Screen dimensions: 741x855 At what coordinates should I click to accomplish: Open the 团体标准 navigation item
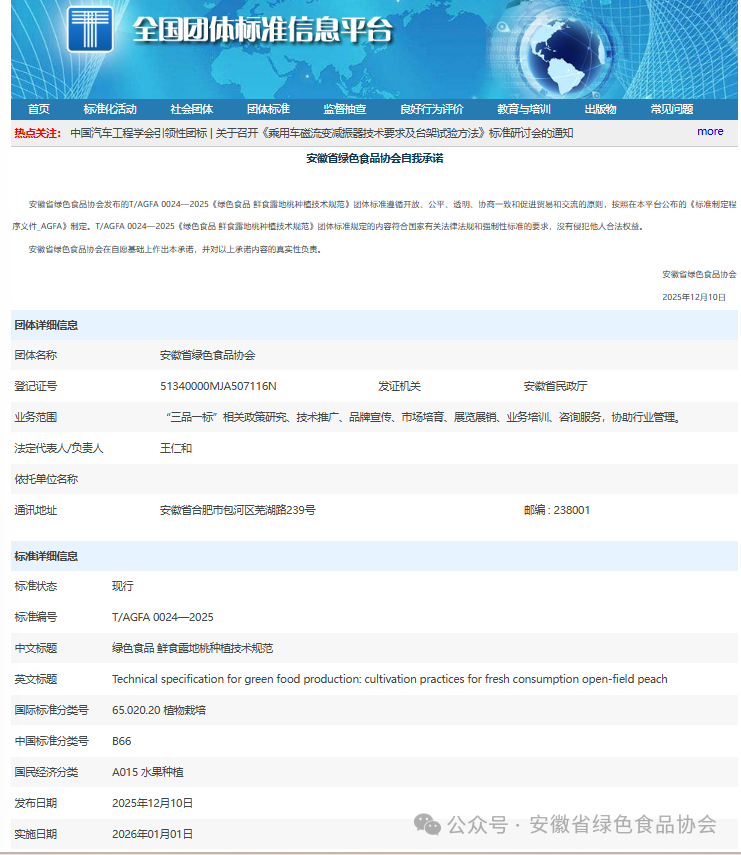pos(268,109)
